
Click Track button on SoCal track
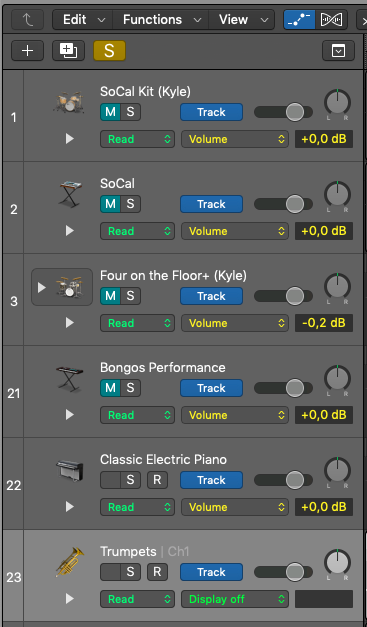point(211,204)
